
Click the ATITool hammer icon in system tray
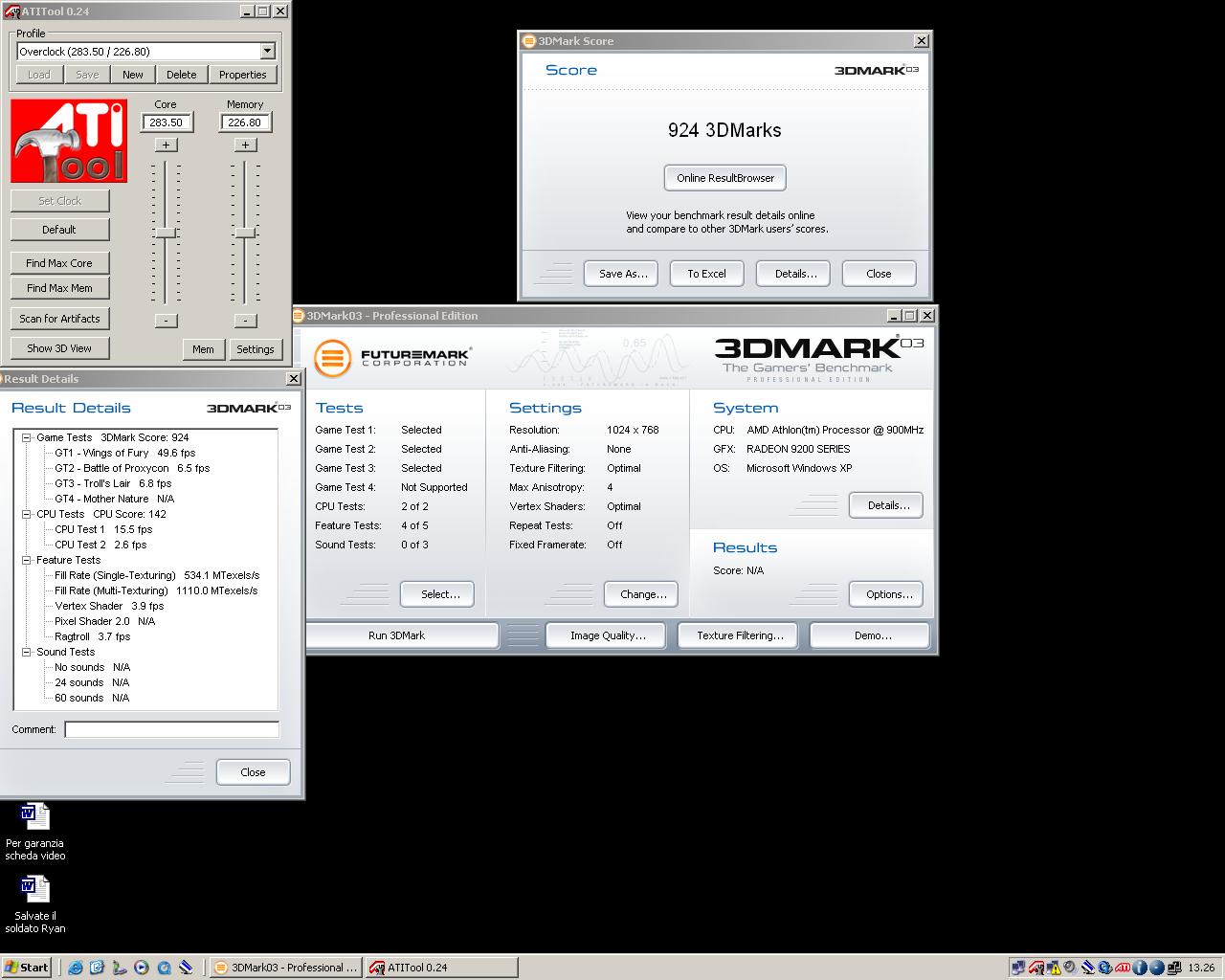tap(1036, 968)
